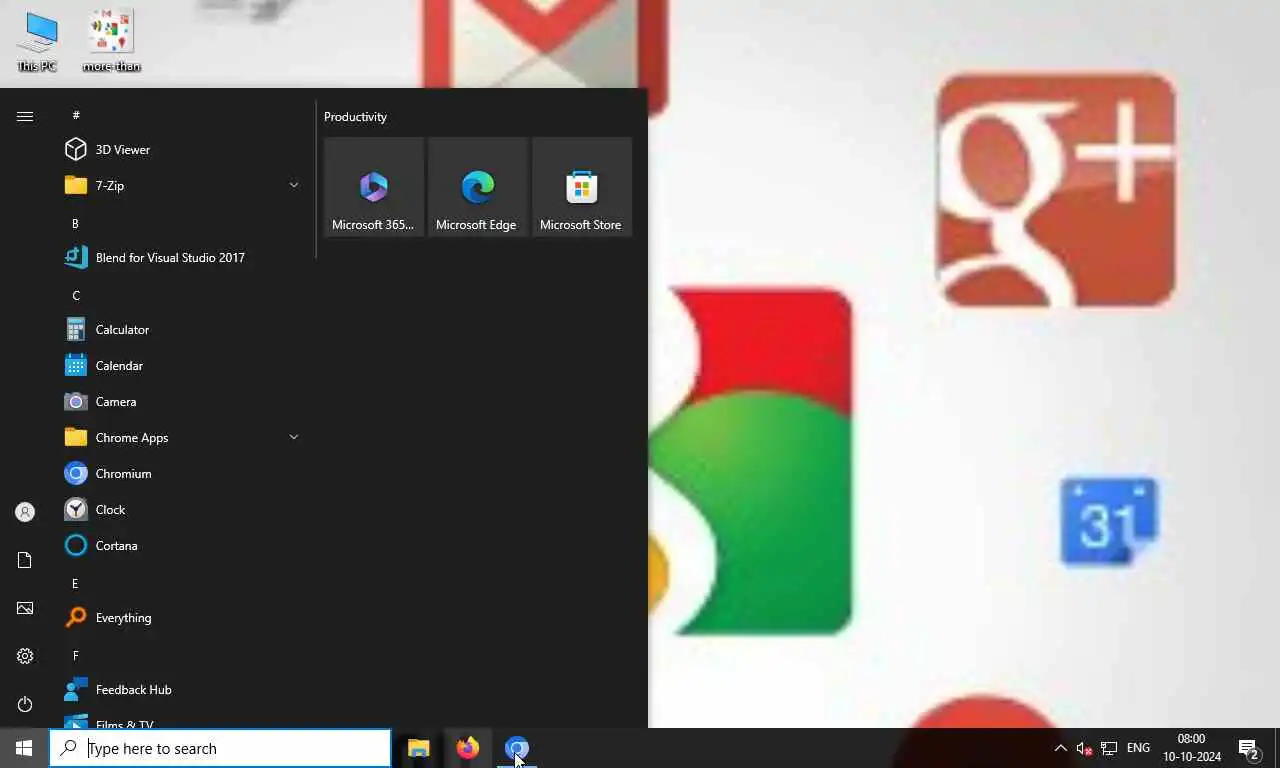Open the notification action center
This screenshot has width=1280, height=768.
click(x=1248, y=748)
